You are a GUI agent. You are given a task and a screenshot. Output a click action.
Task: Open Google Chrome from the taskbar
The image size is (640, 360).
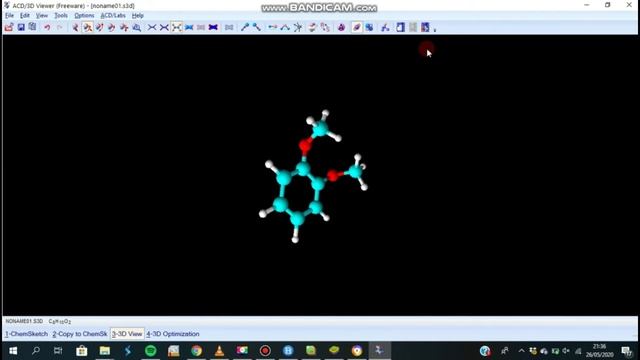(196, 351)
